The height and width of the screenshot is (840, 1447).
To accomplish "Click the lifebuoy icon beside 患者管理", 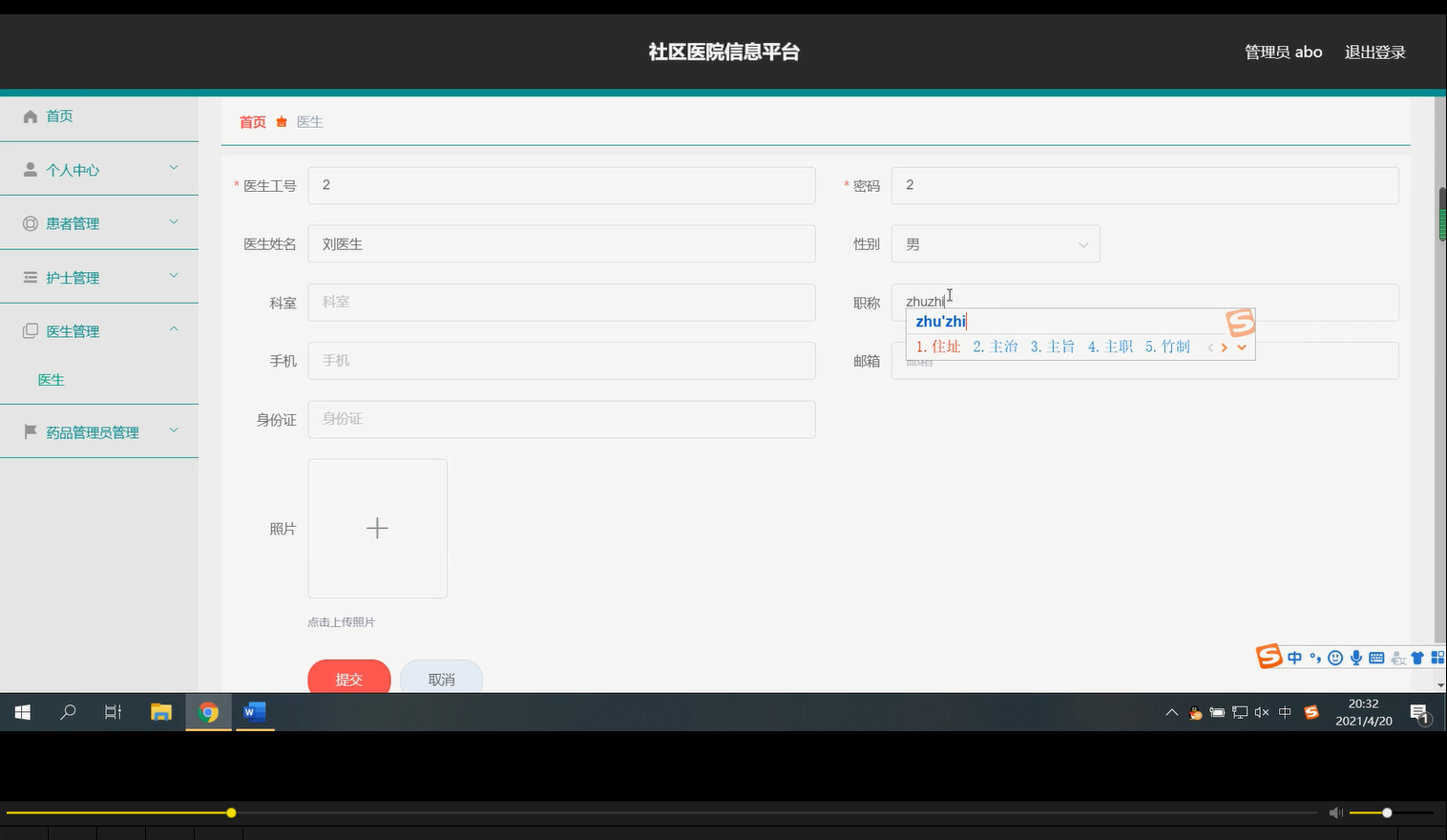I will point(31,223).
